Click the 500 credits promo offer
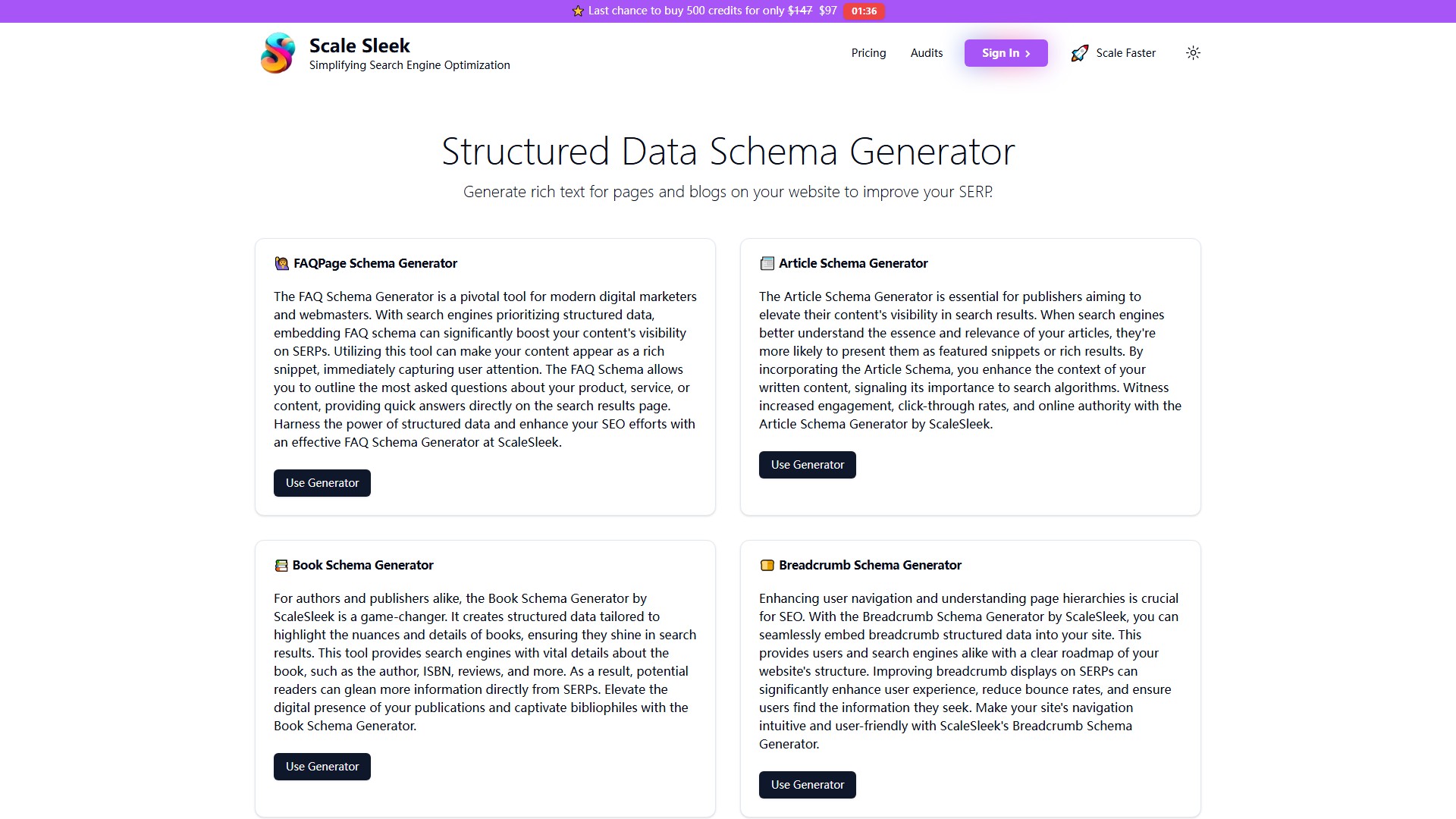The height and width of the screenshot is (819, 1456). click(682, 11)
